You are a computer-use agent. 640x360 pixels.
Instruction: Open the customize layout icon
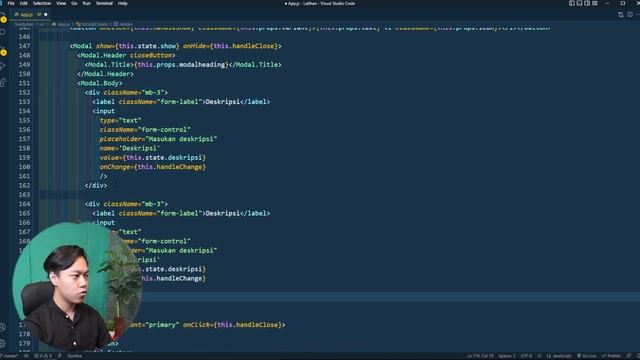pos(595,3)
